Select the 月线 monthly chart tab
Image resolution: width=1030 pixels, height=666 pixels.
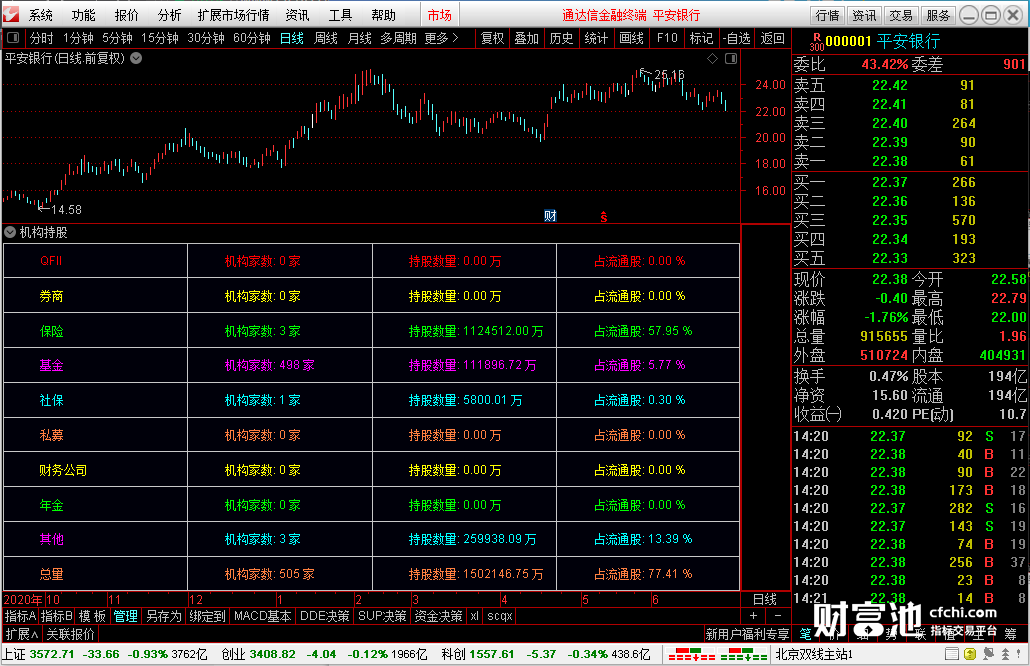359,38
